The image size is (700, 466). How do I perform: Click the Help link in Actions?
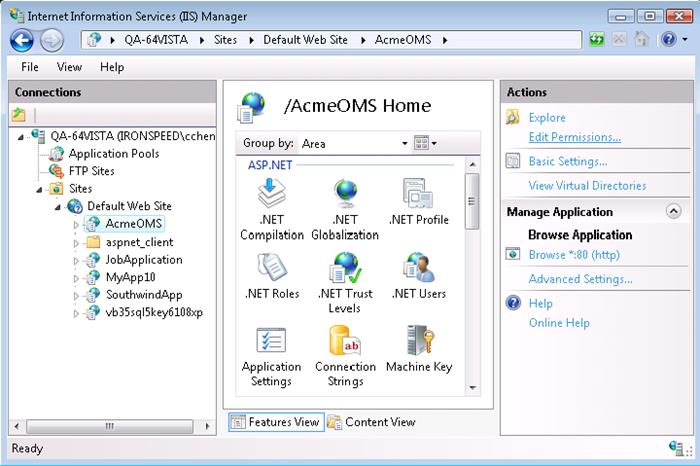click(x=541, y=303)
